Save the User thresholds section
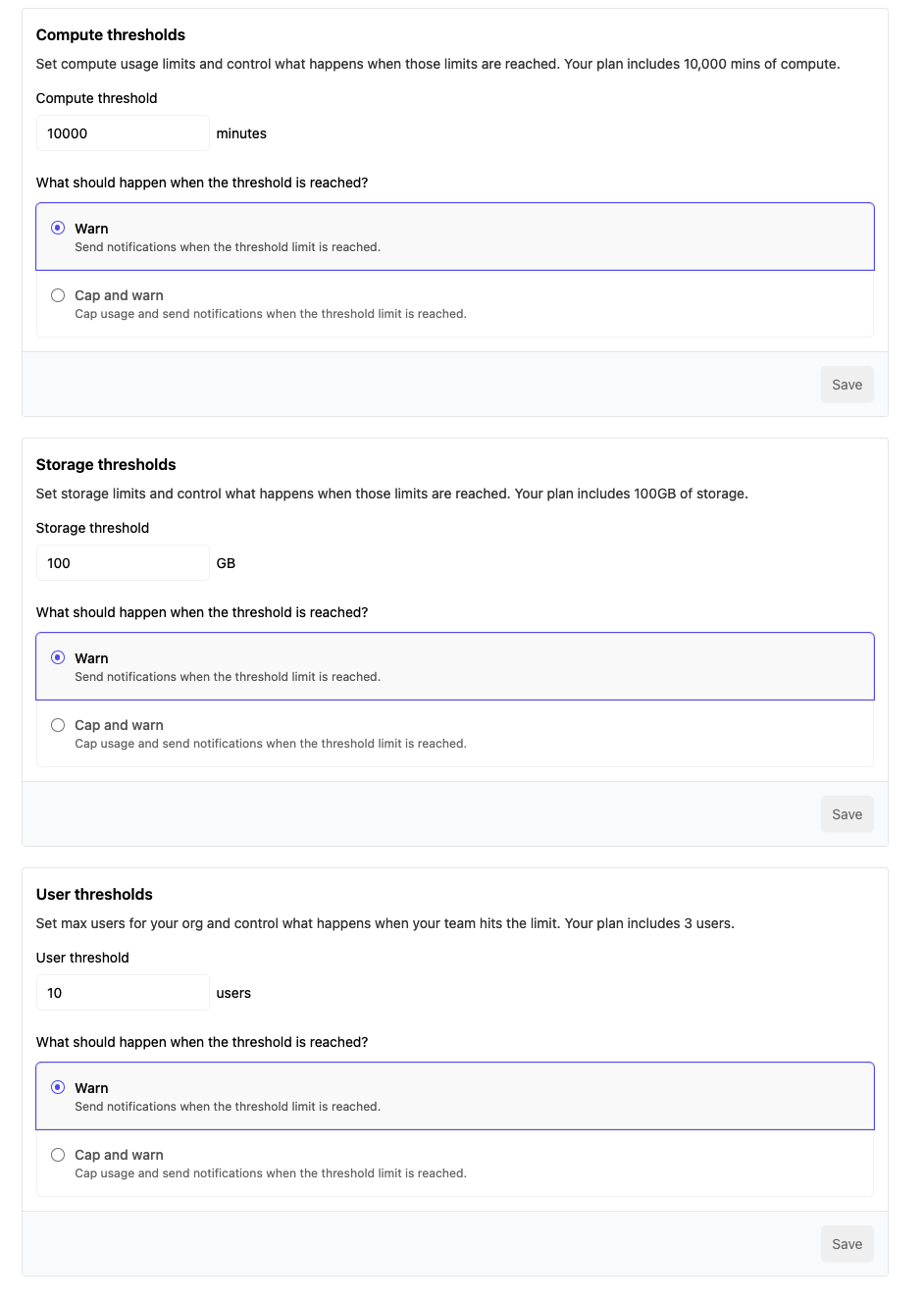The image size is (924, 1301). click(847, 1244)
